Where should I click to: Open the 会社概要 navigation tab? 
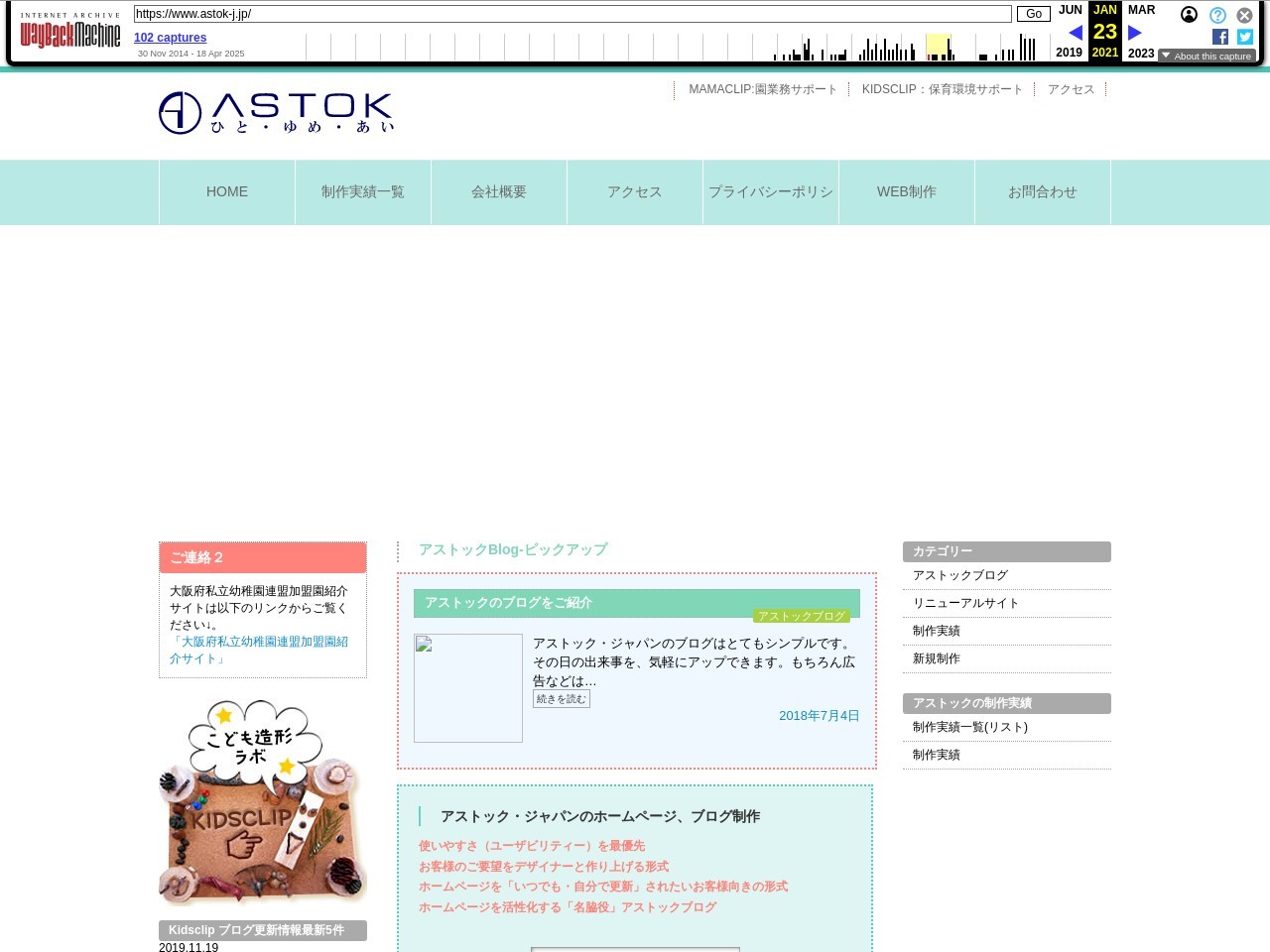[x=499, y=192]
